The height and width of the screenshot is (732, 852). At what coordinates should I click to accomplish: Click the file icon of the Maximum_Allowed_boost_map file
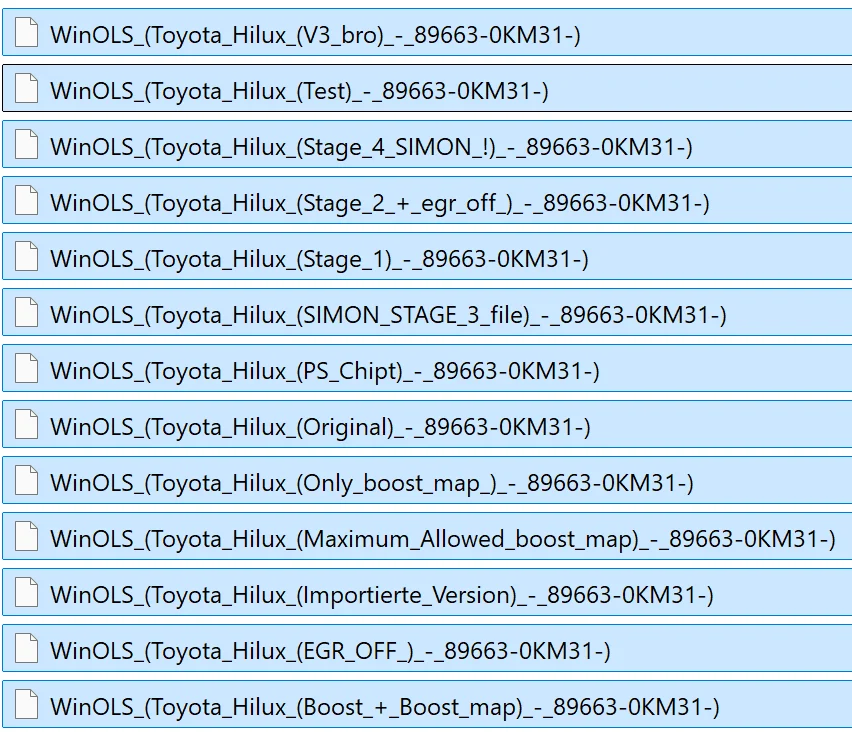click(x=26, y=536)
